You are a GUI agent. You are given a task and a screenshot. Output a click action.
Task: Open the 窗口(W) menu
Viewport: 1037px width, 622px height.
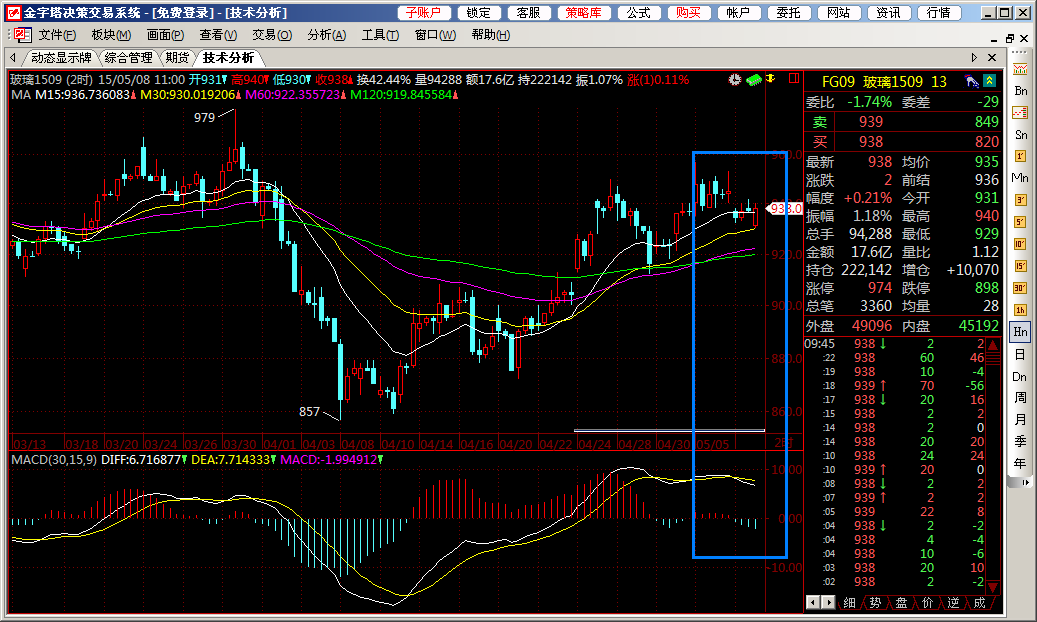coord(435,35)
